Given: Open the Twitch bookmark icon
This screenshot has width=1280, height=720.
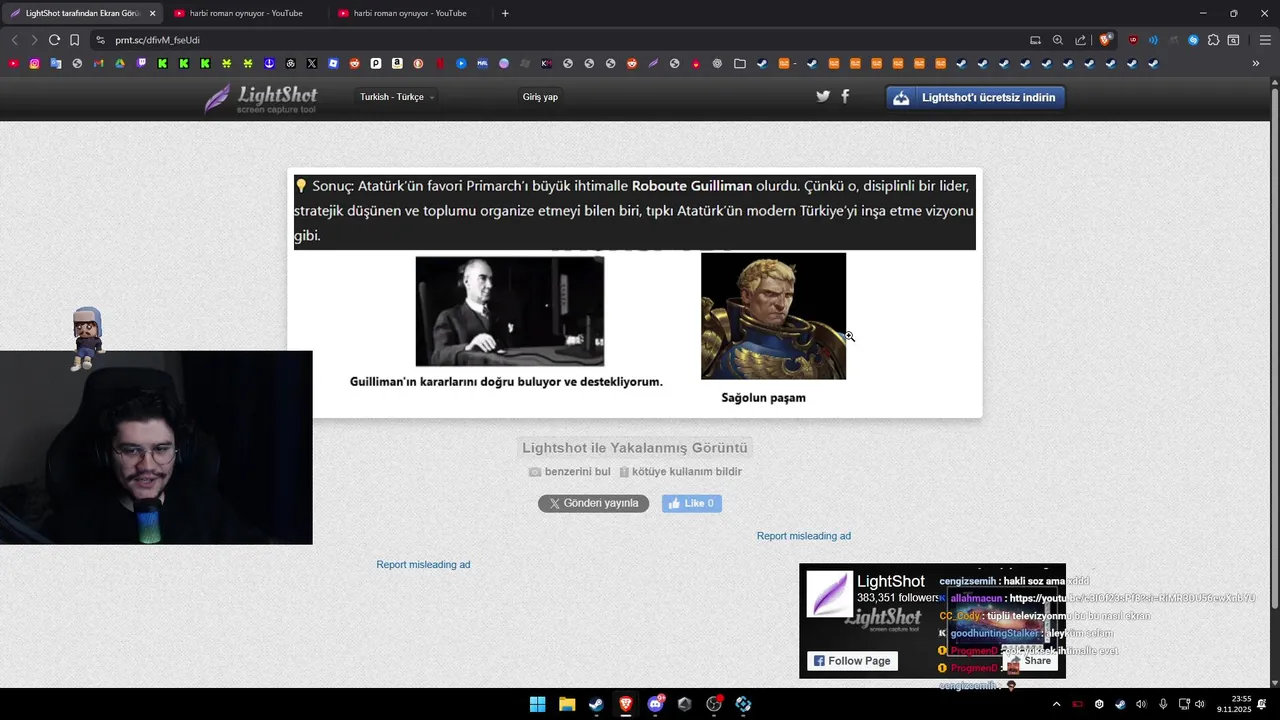Looking at the screenshot, I should coord(141,64).
